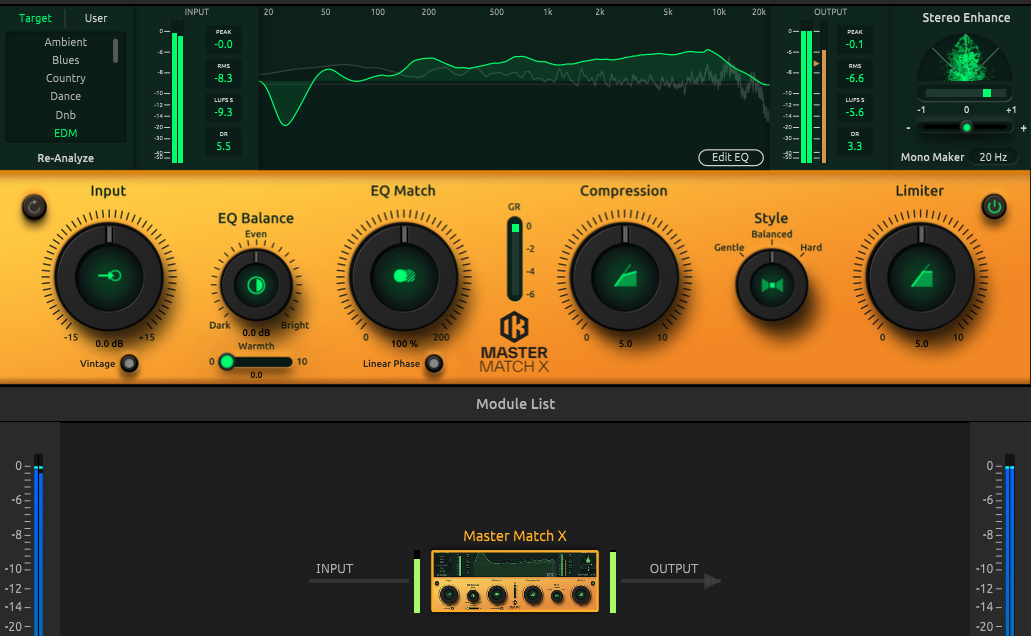Click the Dark EQ Balance label
Screen dimensions: 1031x636
click(x=220, y=326)
